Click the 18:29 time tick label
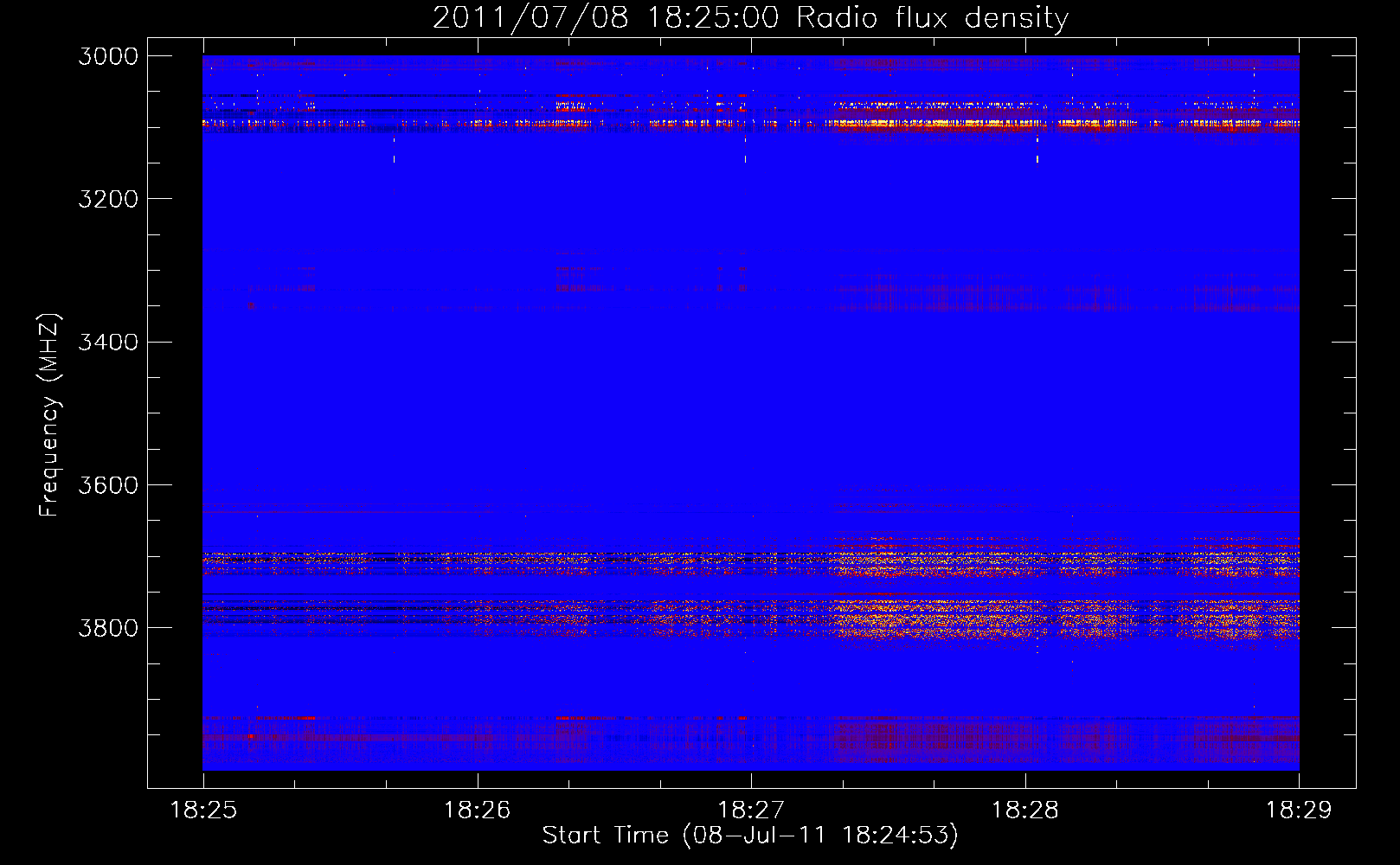Image resolution: width=1400 pixels, height=865 pixels. 1299,811
